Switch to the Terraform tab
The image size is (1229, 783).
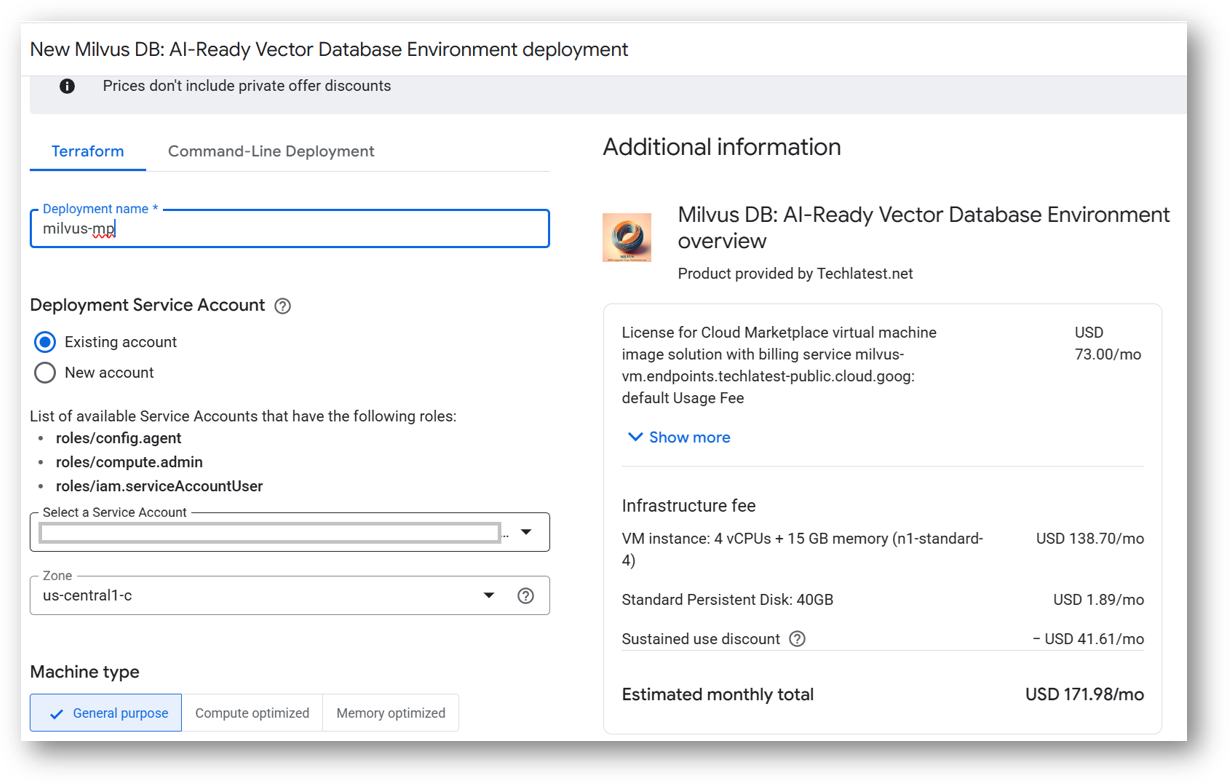click(88, 151)
